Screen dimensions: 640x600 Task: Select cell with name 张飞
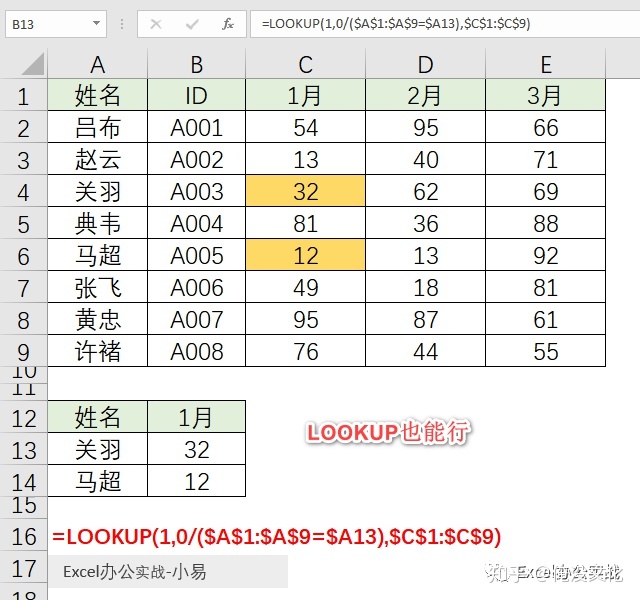click(98, 287)
